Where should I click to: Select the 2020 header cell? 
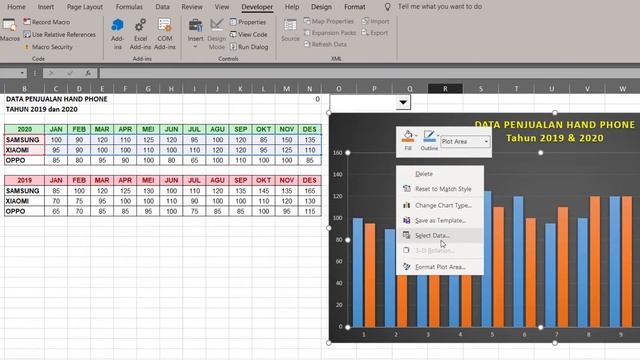click(x=24, y=129)
